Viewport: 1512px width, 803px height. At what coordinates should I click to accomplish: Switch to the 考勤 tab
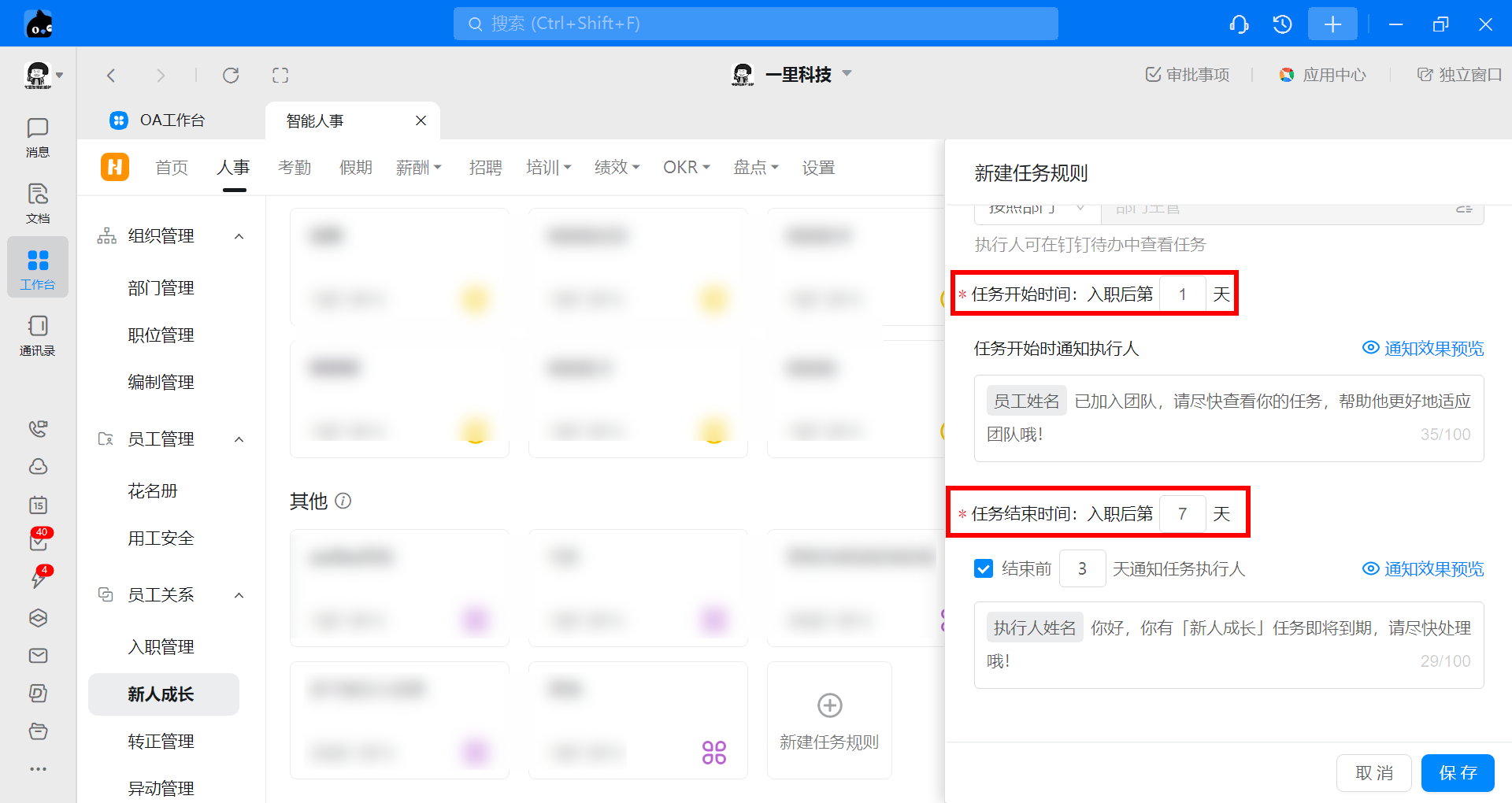[295, 168]
